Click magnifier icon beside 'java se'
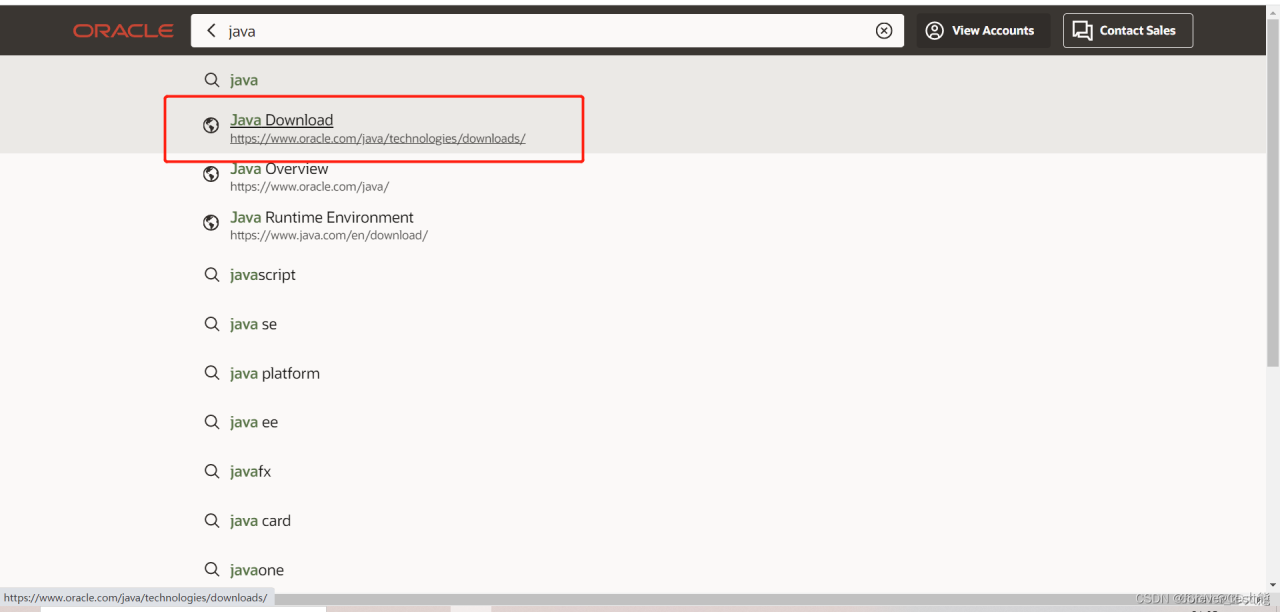 (212, 324)
